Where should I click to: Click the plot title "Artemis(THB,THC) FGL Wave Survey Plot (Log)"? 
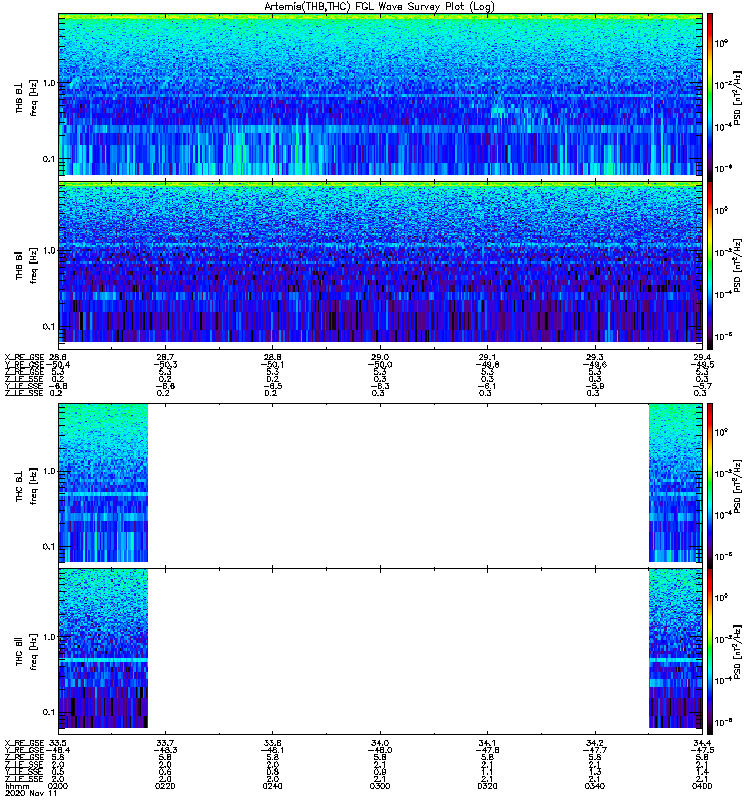click(379, 7)
